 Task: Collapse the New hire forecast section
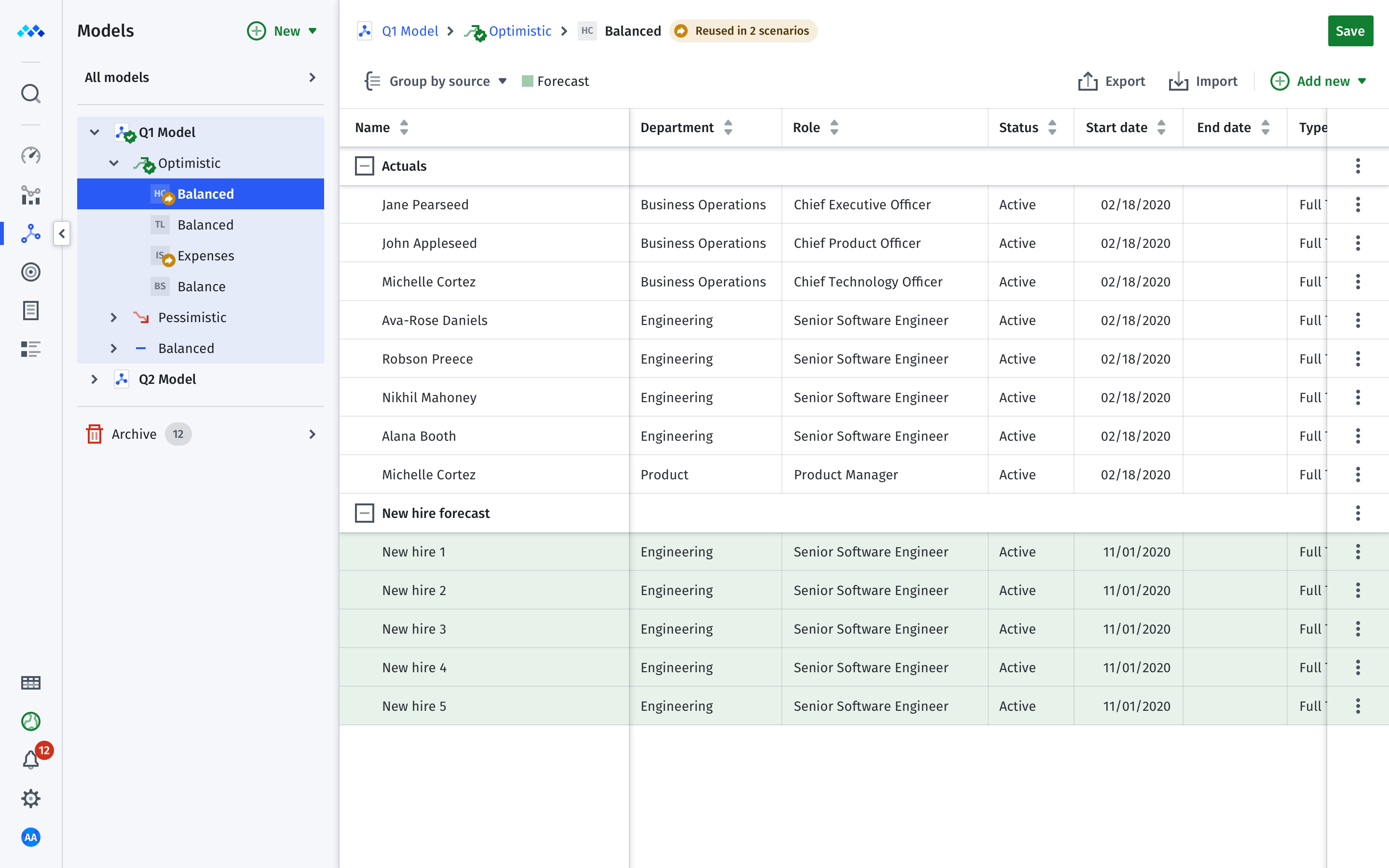pyautogui.click(x=365, y=513)
